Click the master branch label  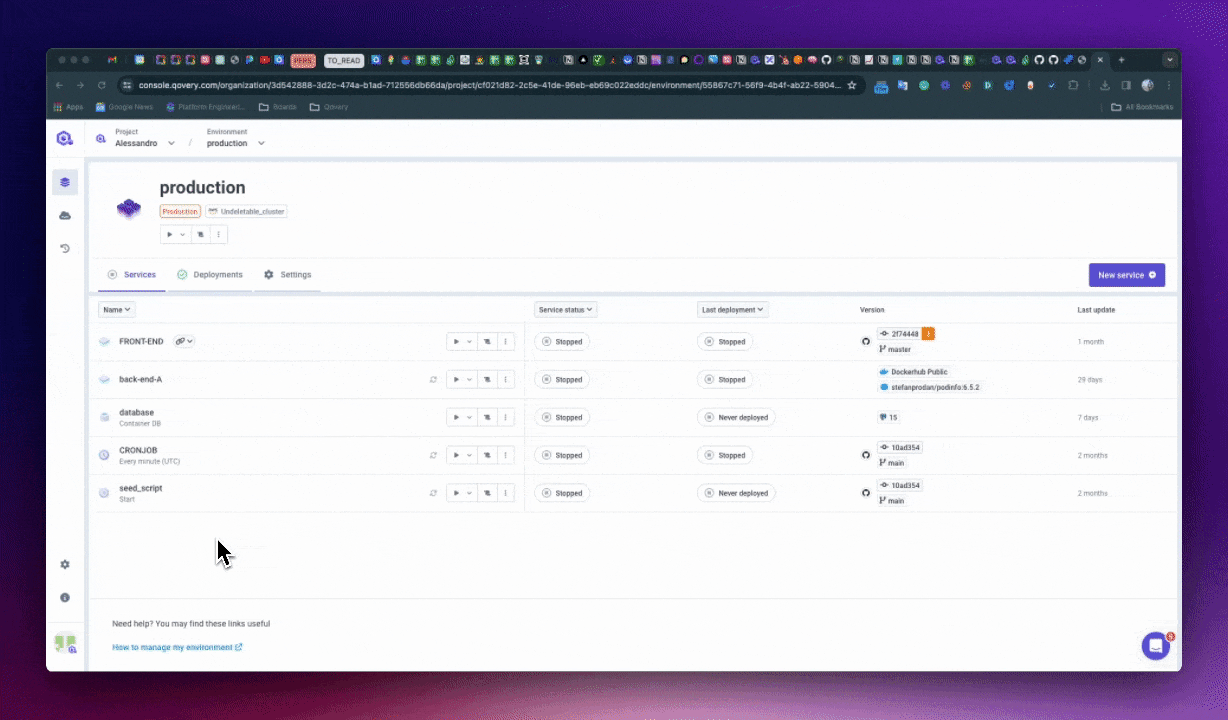pos(895,349)
